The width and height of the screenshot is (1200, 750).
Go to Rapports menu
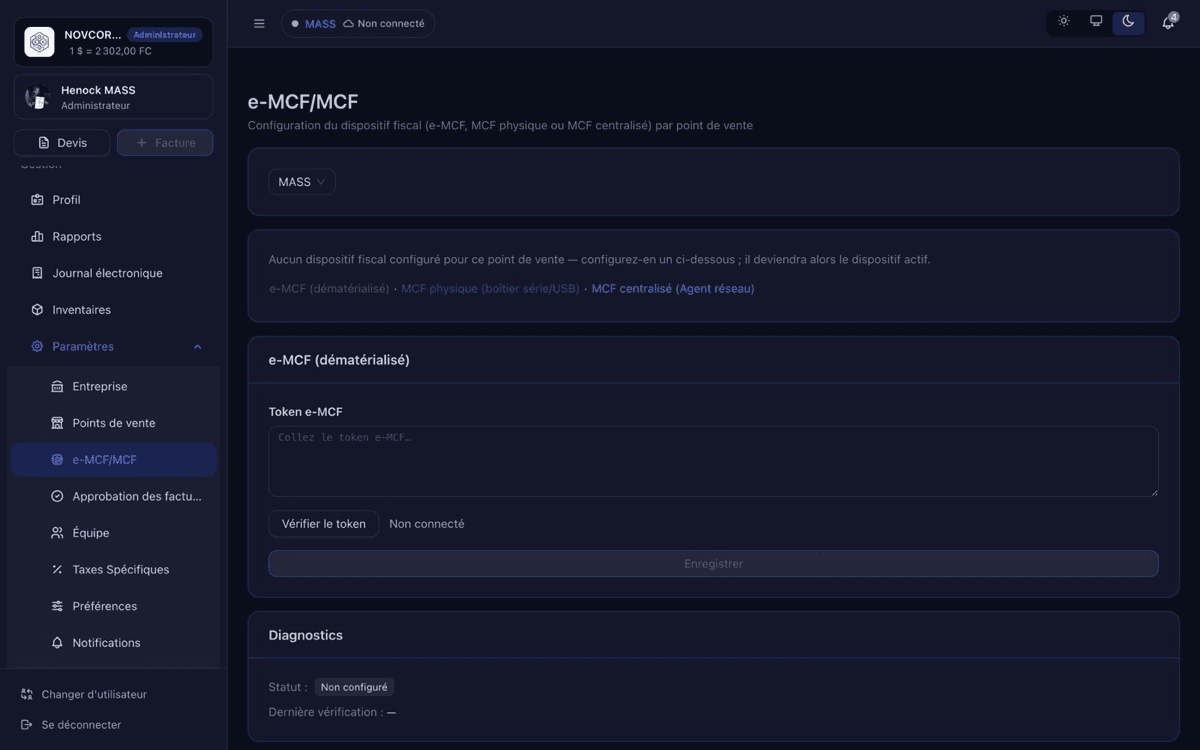(x=113, y=237)
